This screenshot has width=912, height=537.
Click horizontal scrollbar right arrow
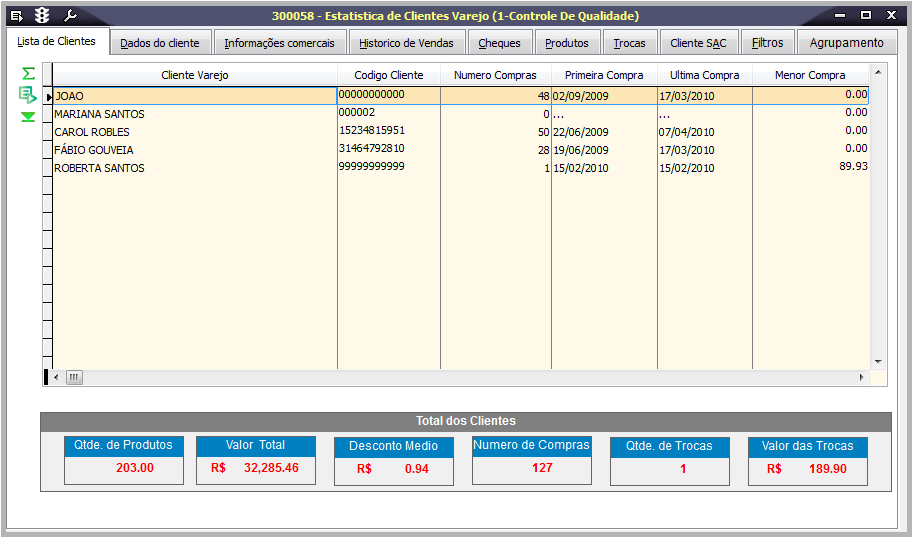point(861,378)
